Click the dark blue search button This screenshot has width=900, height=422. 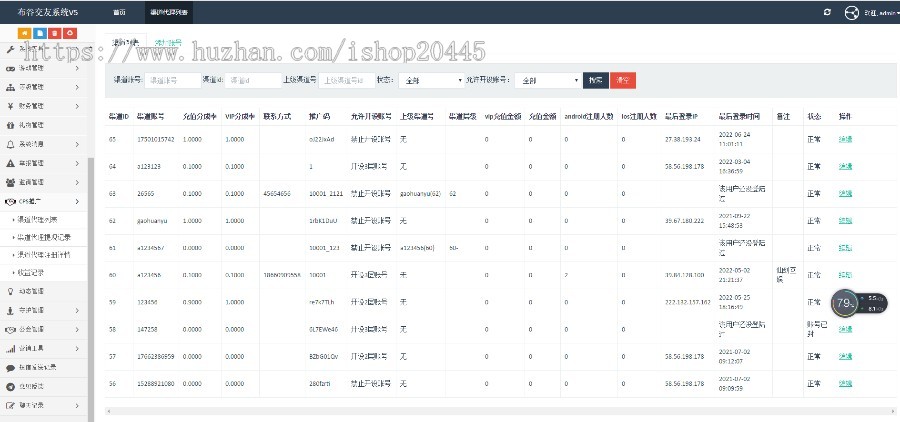(x=596, y=80)
